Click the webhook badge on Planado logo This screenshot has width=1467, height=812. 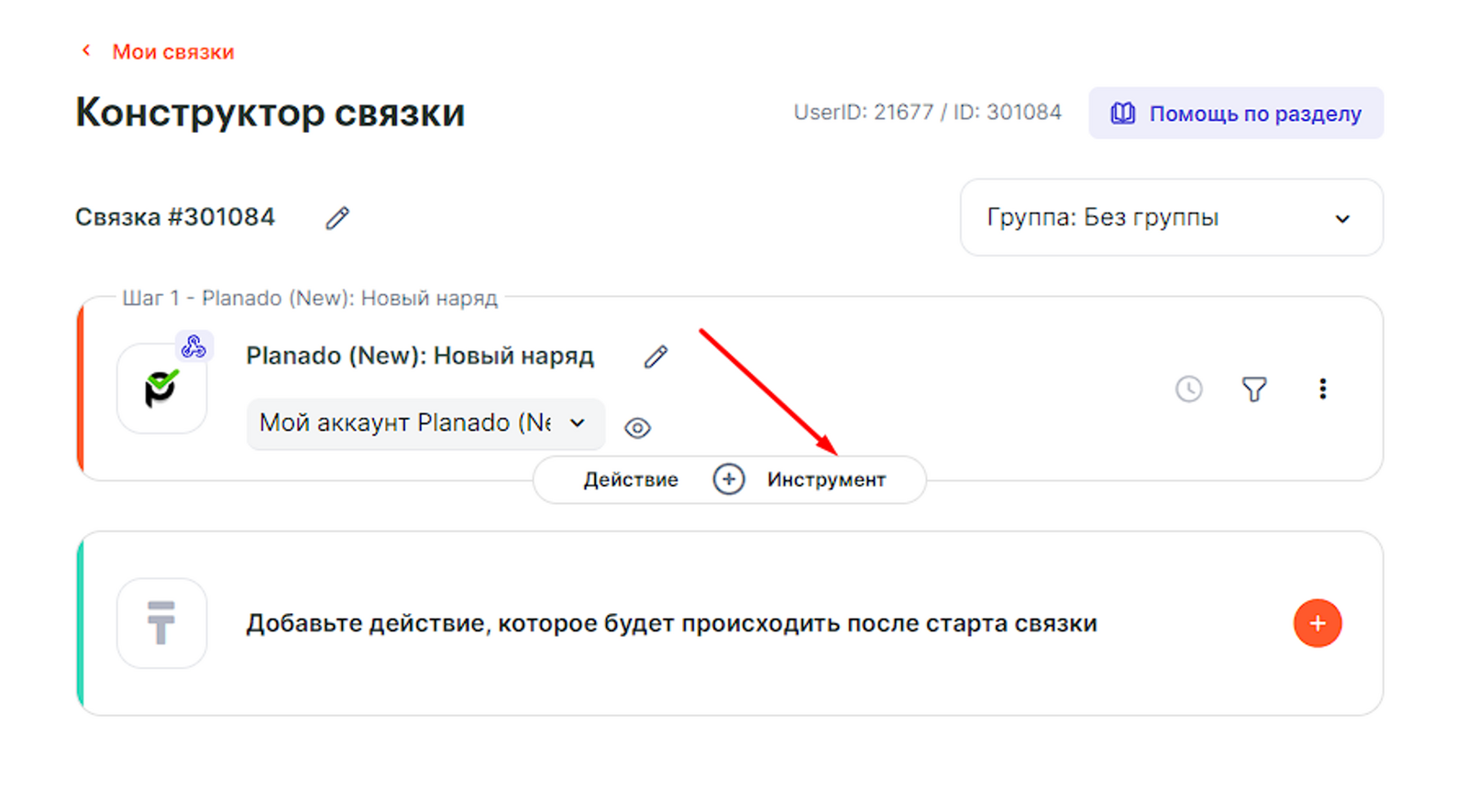(x=193, y=346)
